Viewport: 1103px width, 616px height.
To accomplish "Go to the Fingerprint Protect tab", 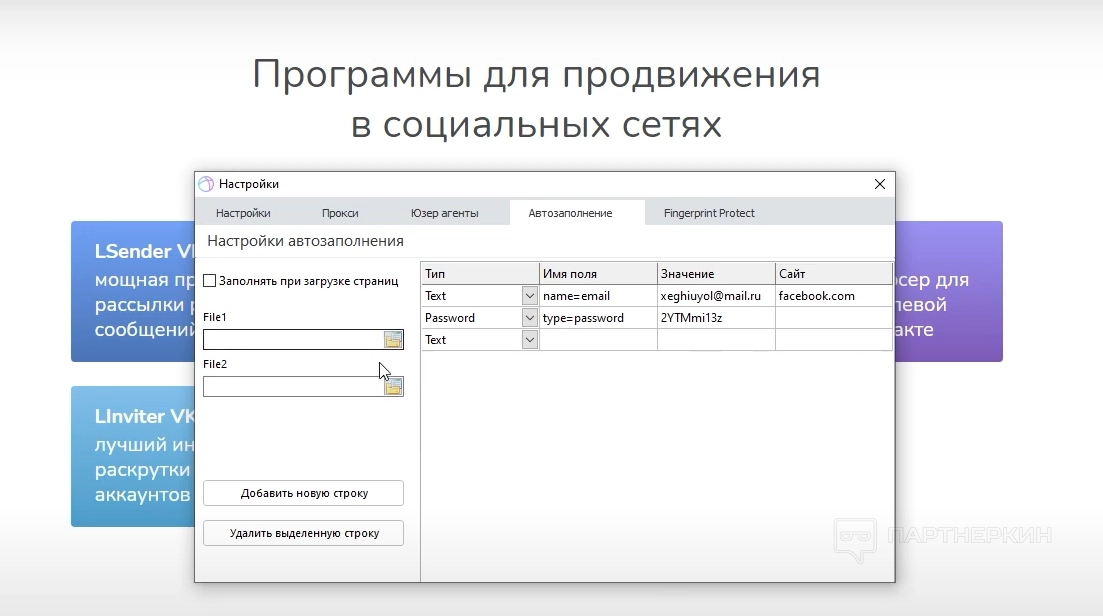I will (709, 213).
